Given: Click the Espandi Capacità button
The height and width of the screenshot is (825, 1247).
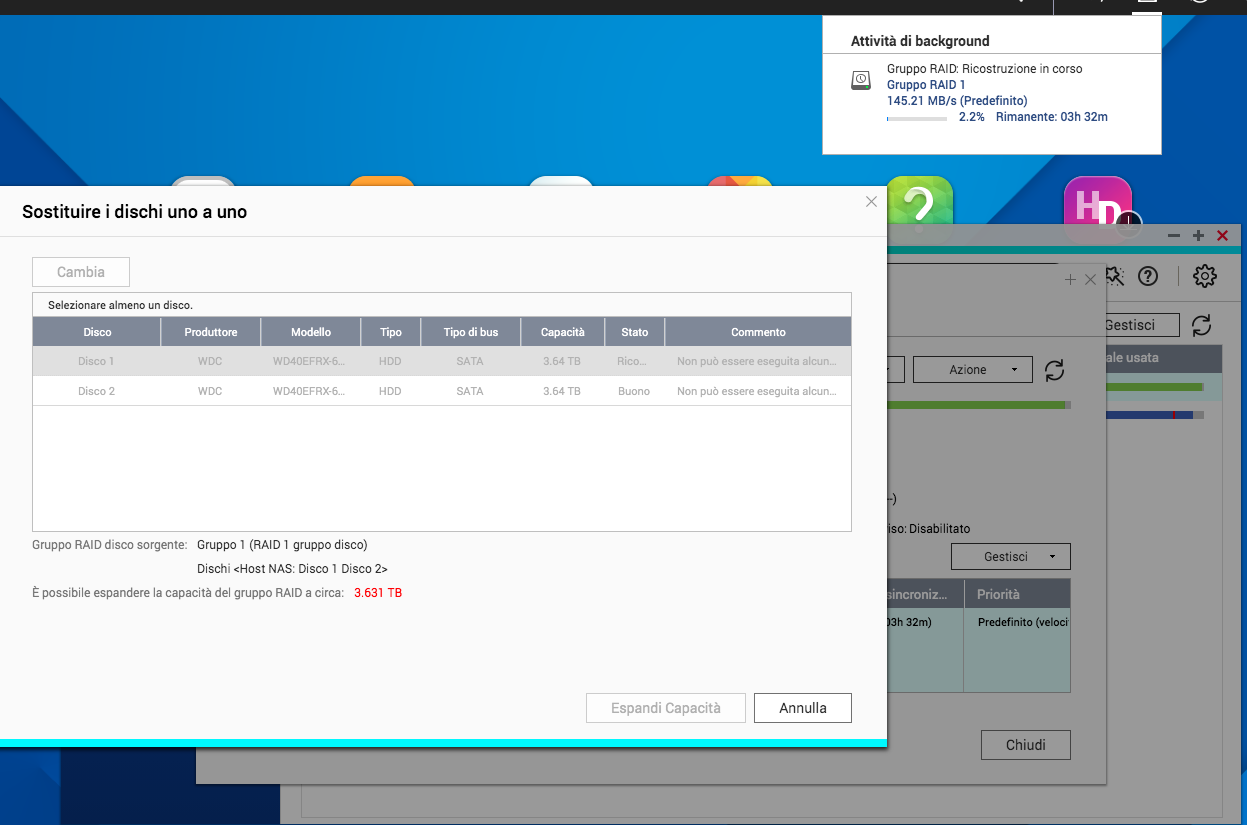Looking at the screenshot, I should (x=666, y=708).
